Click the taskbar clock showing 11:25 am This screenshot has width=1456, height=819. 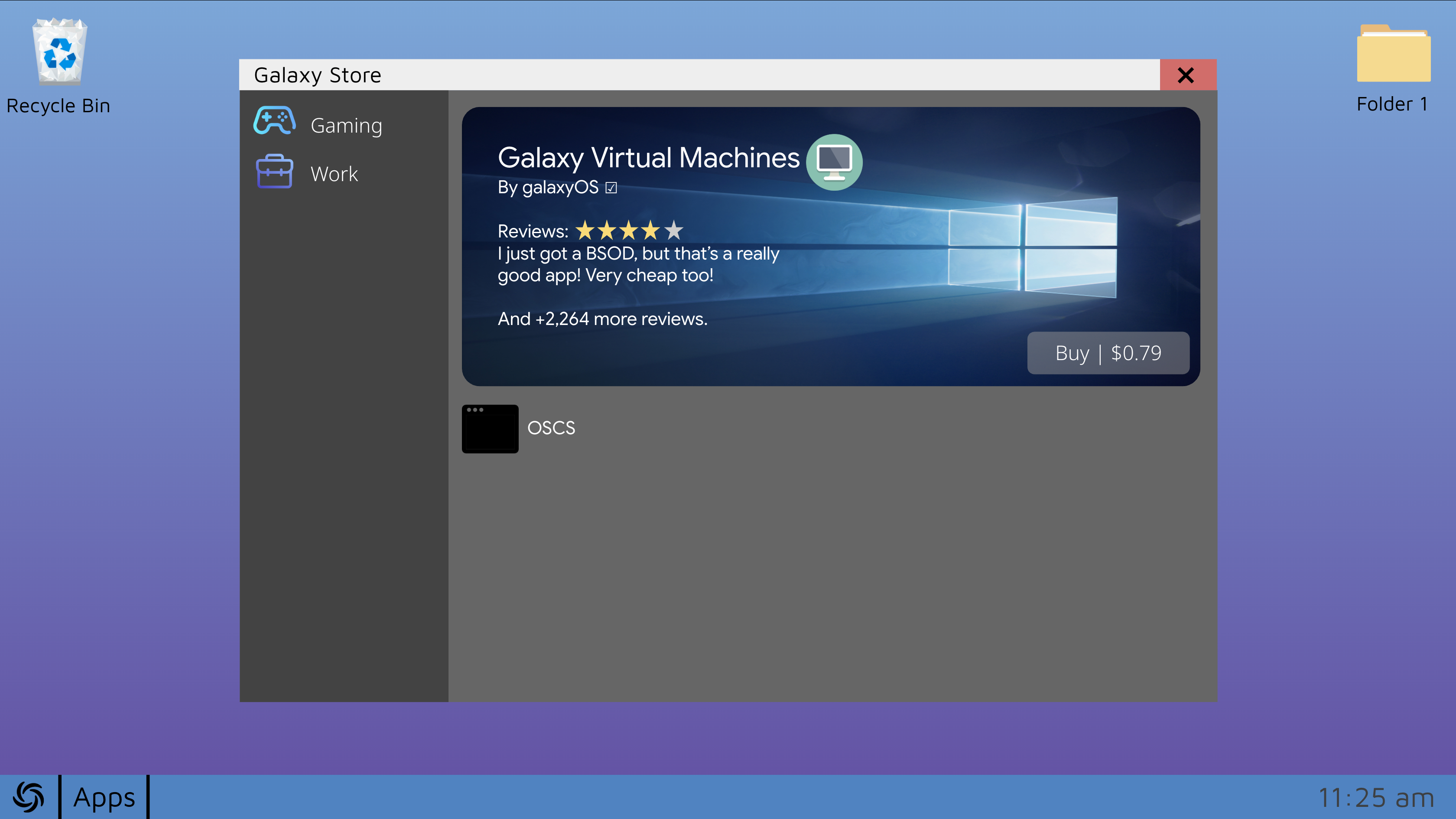coord(1376,798)
